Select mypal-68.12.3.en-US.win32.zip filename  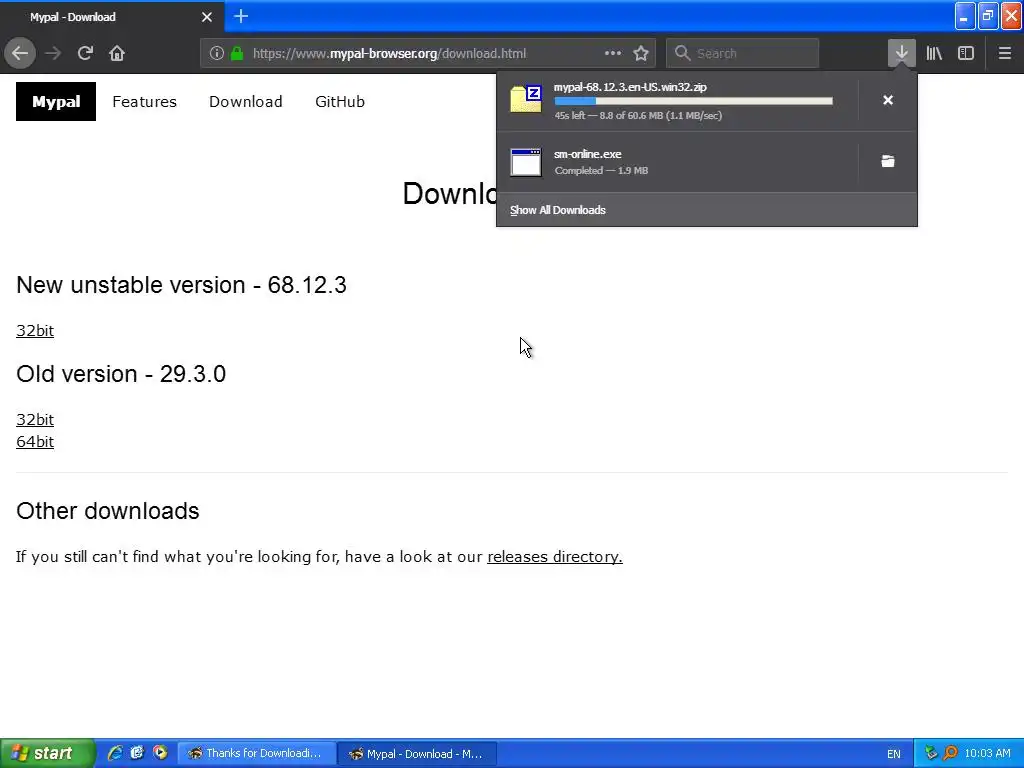[x=630, y=87]
